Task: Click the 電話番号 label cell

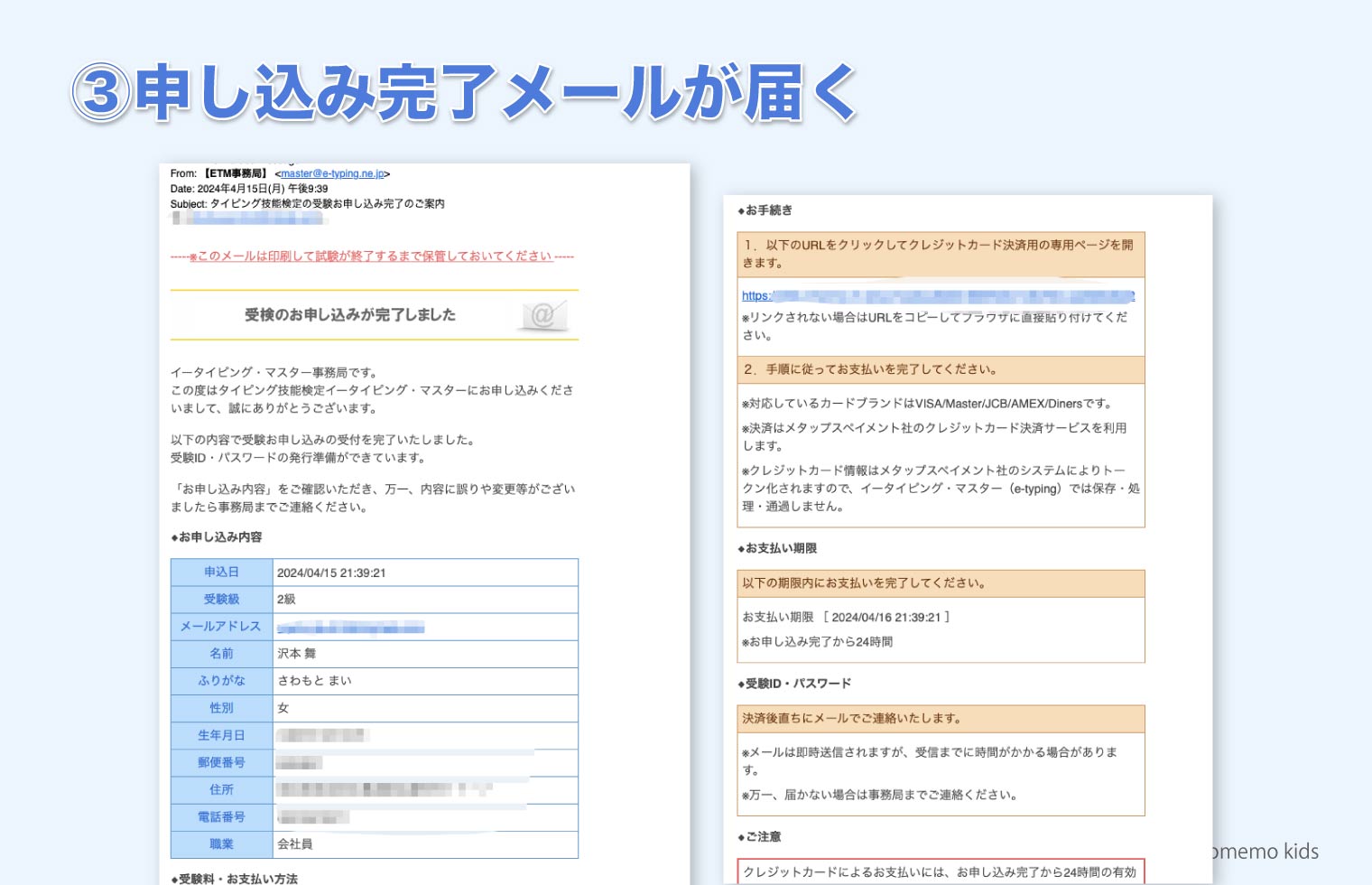Action: point(222,816)
